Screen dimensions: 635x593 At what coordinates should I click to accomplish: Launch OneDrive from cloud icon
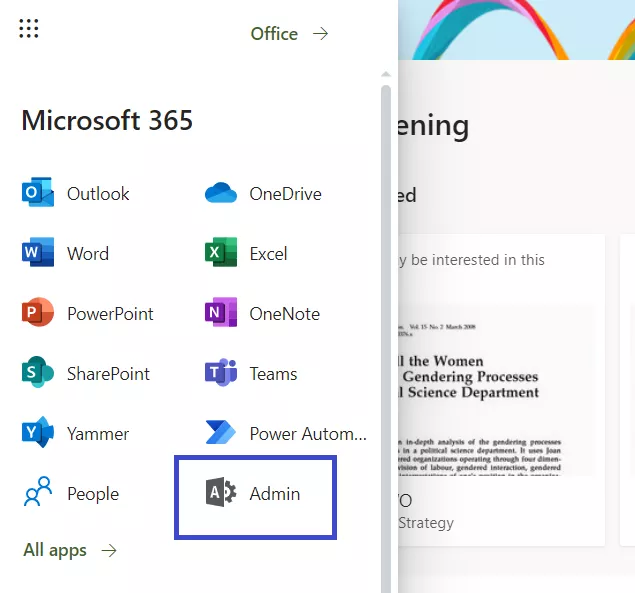tap(221, 193)
